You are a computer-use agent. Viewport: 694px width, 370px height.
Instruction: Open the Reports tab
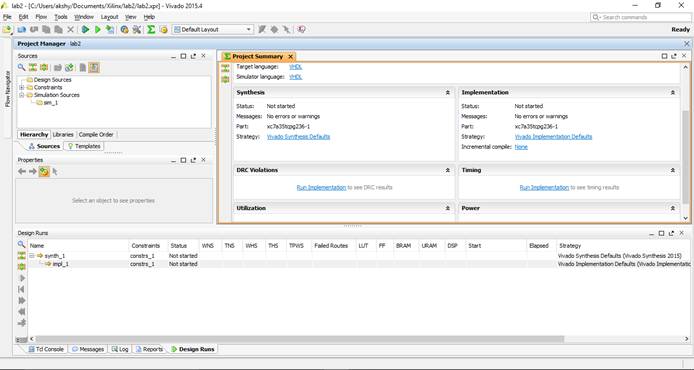coord(149,349)
